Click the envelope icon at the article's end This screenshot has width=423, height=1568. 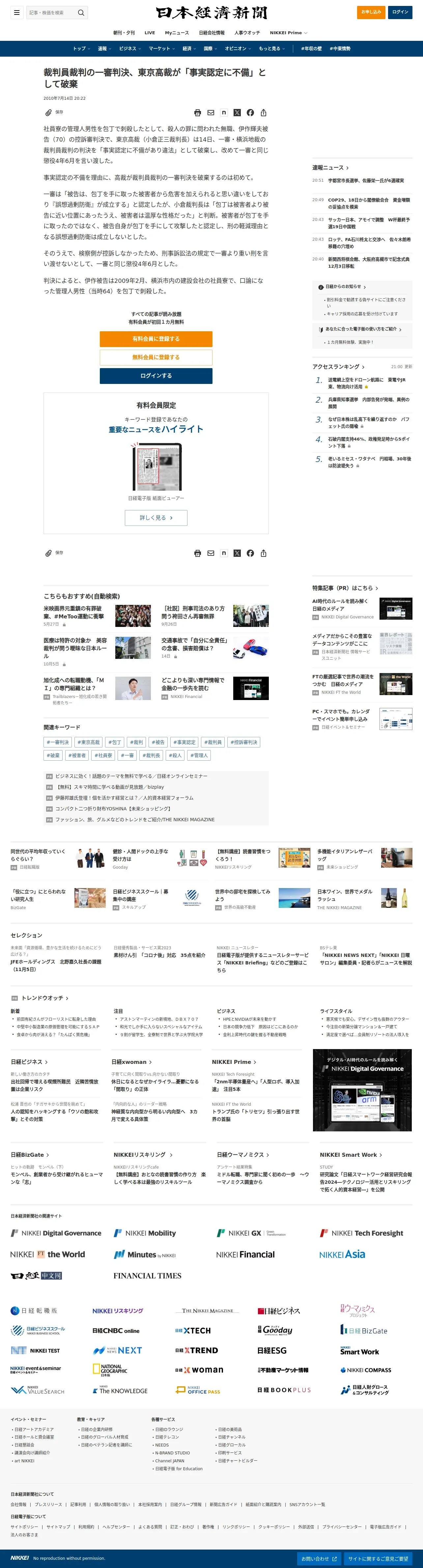[x=211, y=553]
